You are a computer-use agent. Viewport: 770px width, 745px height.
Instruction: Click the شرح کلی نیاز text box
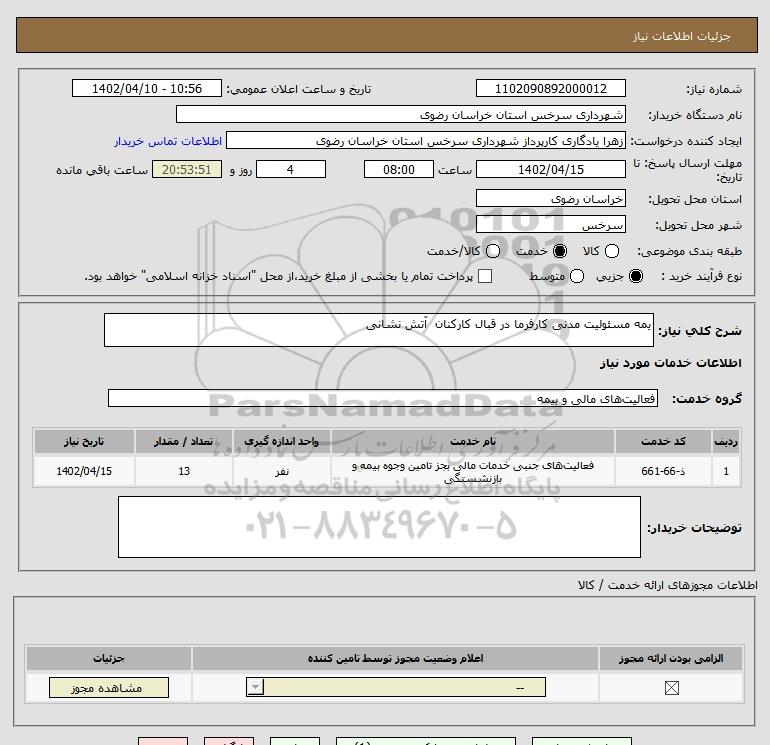(379, 330)
